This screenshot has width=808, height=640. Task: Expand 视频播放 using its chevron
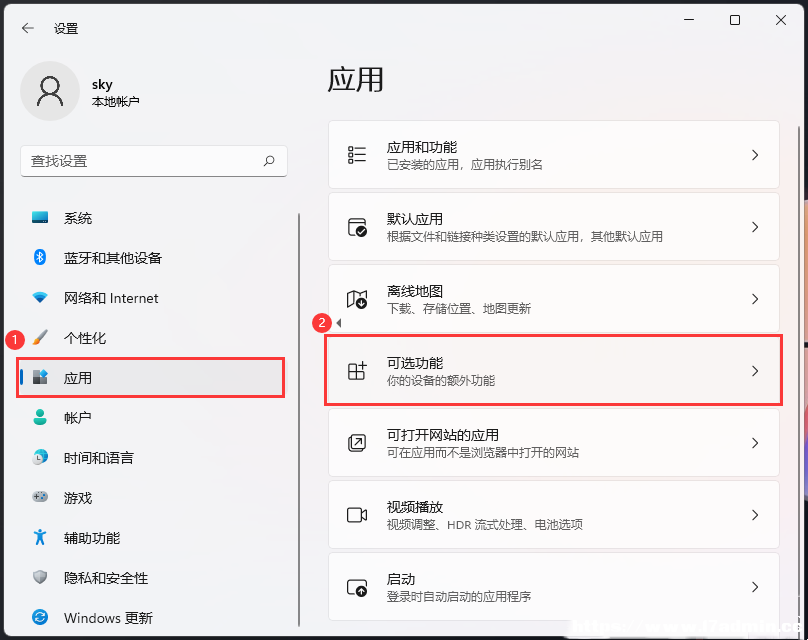pos(755,515)
